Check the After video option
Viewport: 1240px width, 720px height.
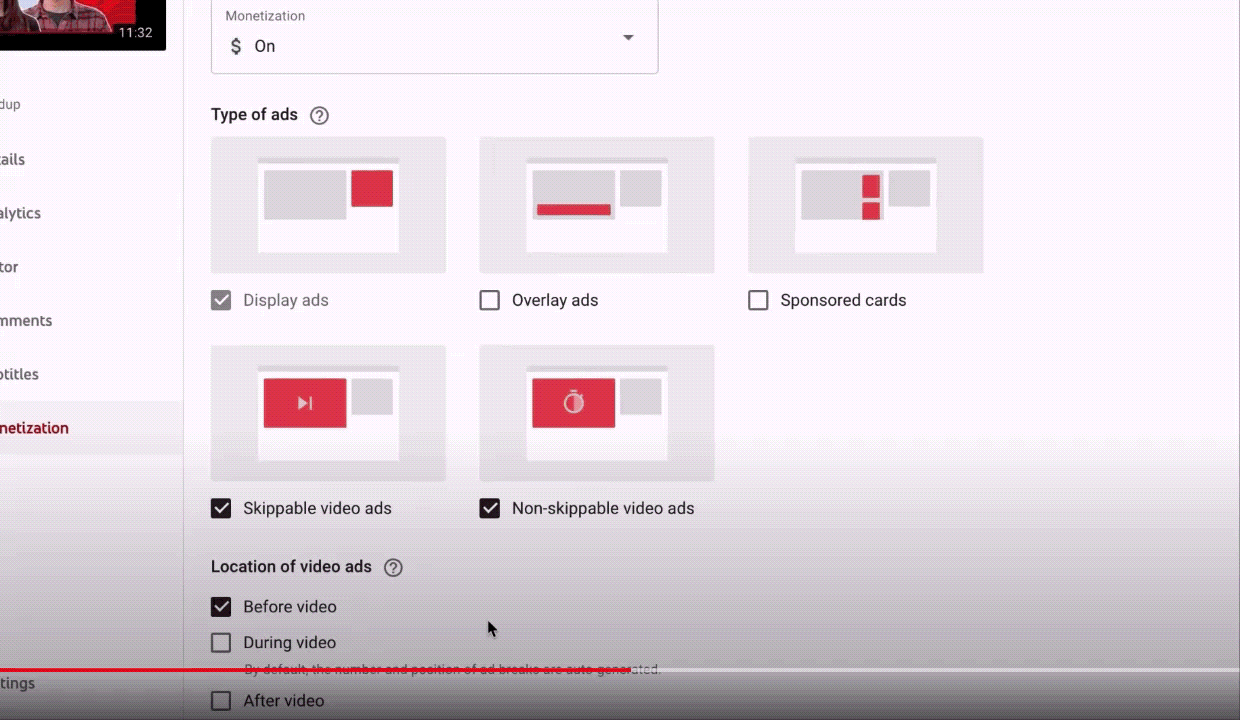(x=221, y=701)
